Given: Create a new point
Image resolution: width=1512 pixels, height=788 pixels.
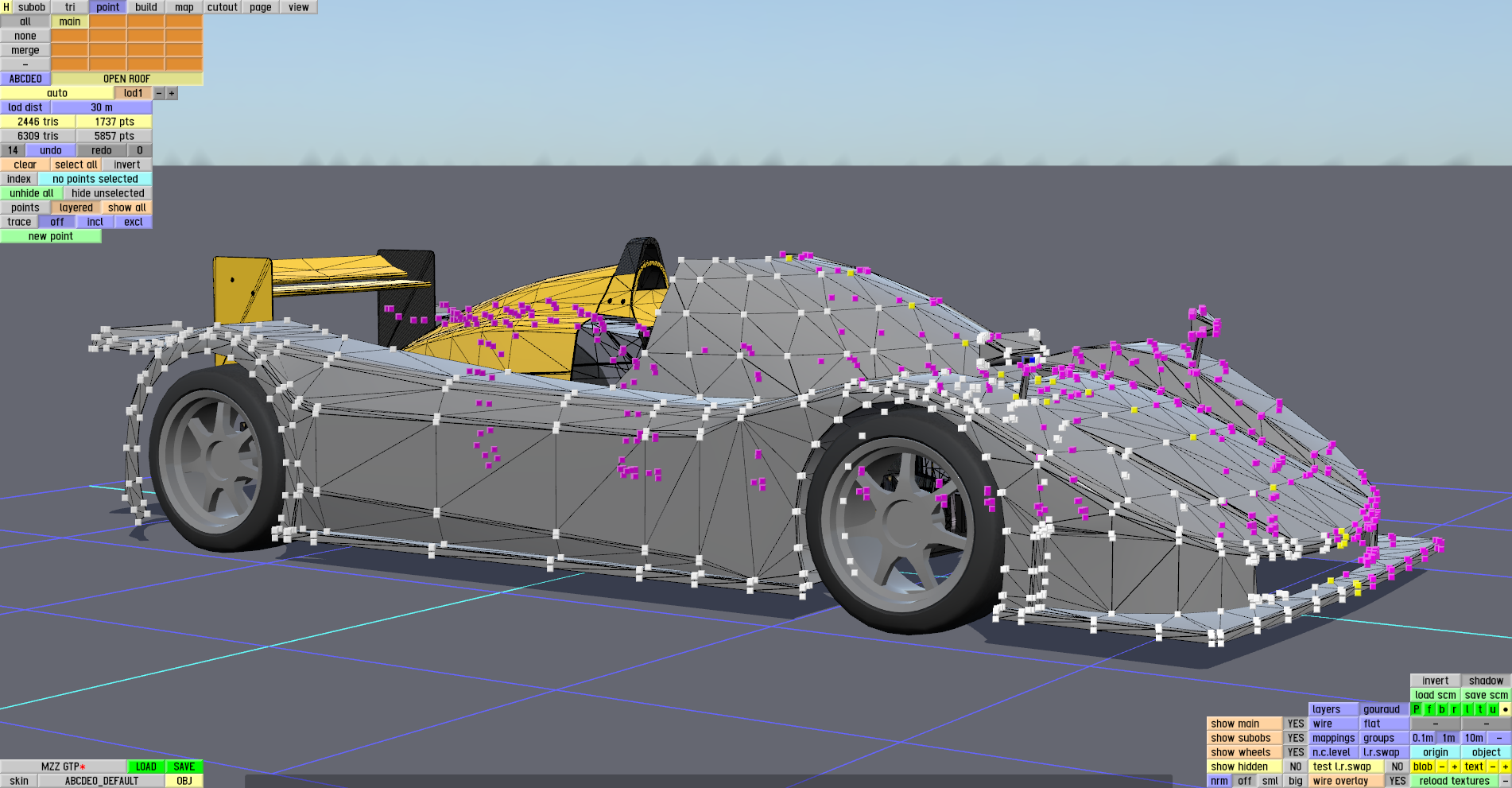Looking at the screenshot, I should [51, 236].
